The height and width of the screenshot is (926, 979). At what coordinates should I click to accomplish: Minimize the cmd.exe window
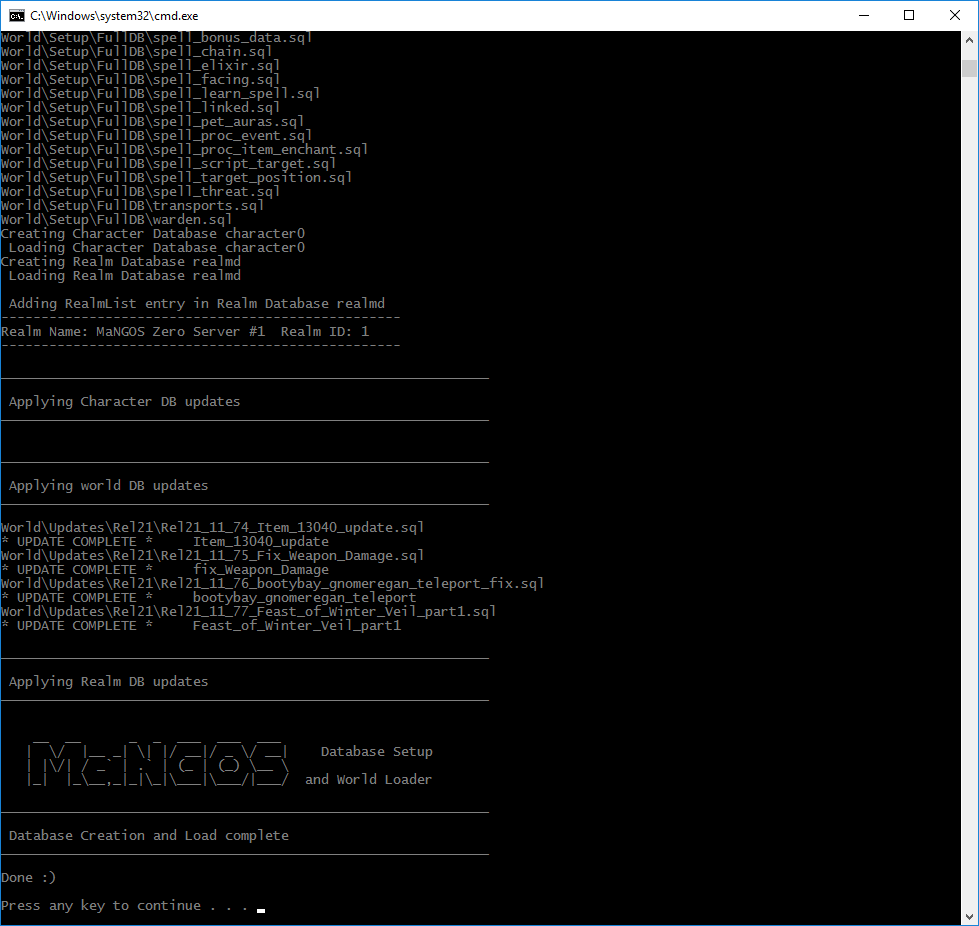(x=864, y=16)
